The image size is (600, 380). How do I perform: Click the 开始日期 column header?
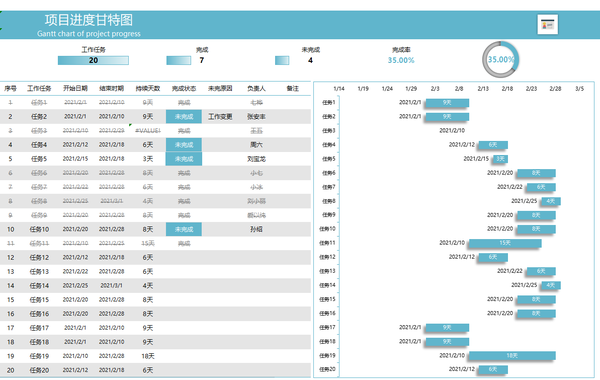click(x=75, y=88)
